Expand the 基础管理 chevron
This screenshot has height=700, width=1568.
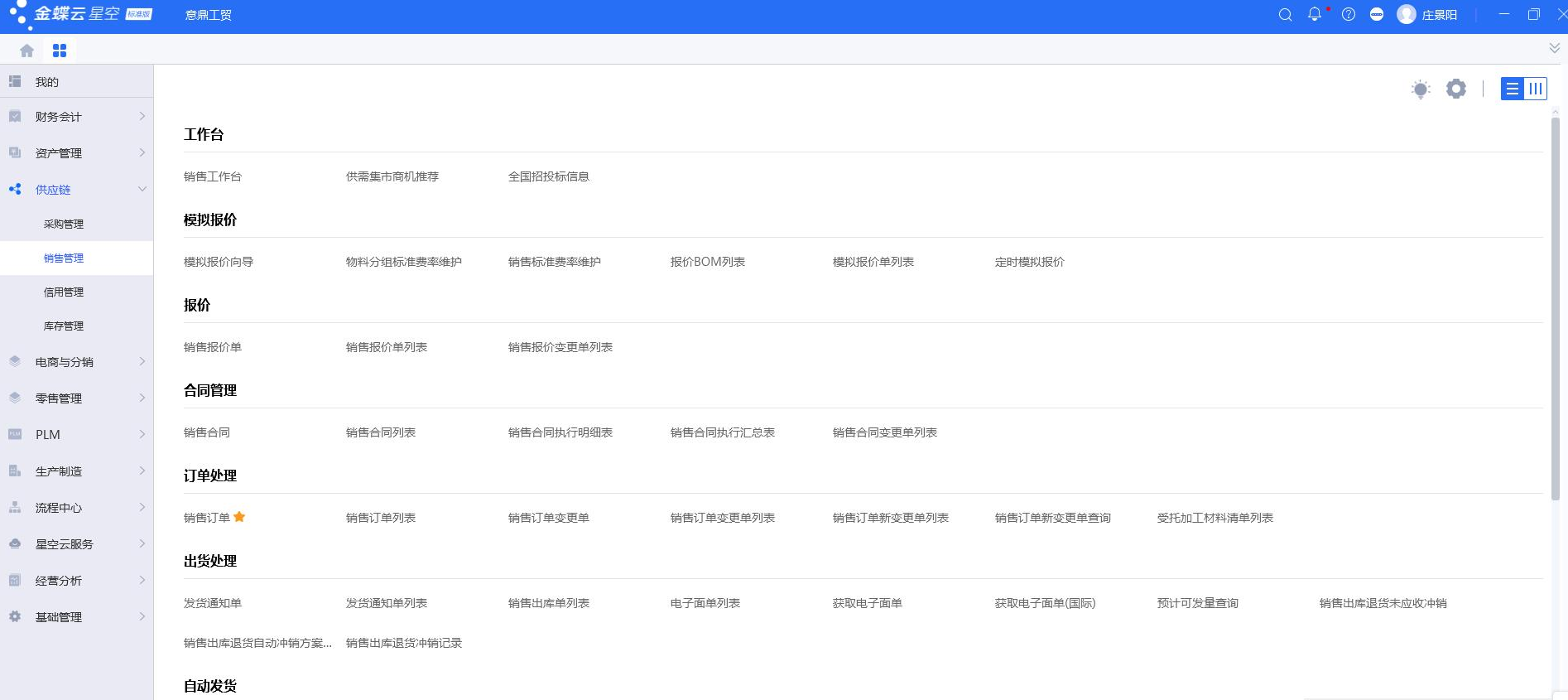(x=142, y=616)
